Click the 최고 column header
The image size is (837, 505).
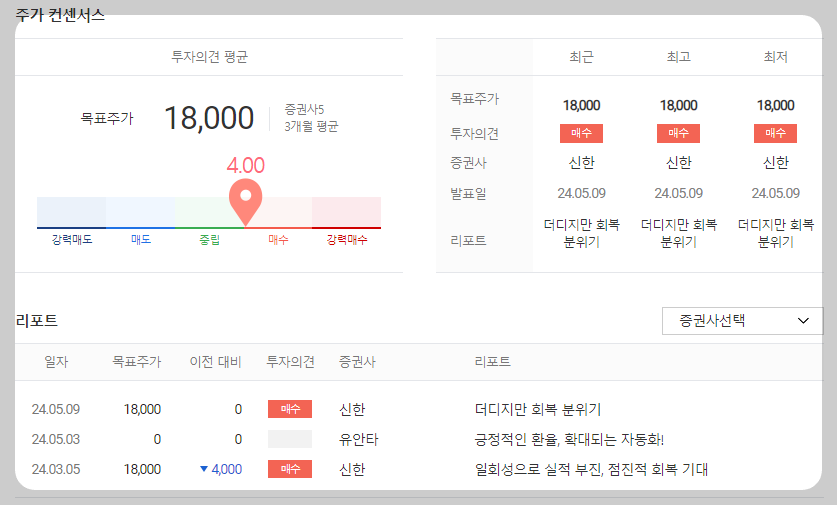click(x=679, y=57)
